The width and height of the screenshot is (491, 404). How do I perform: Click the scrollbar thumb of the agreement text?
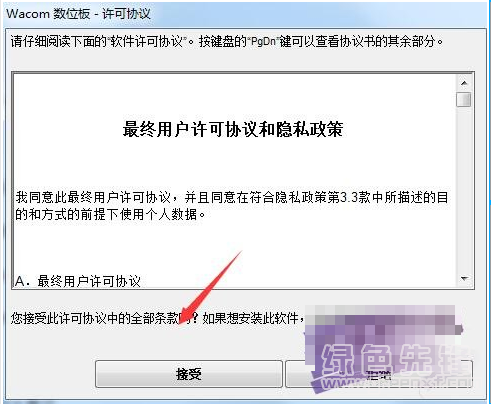(464, 99)
